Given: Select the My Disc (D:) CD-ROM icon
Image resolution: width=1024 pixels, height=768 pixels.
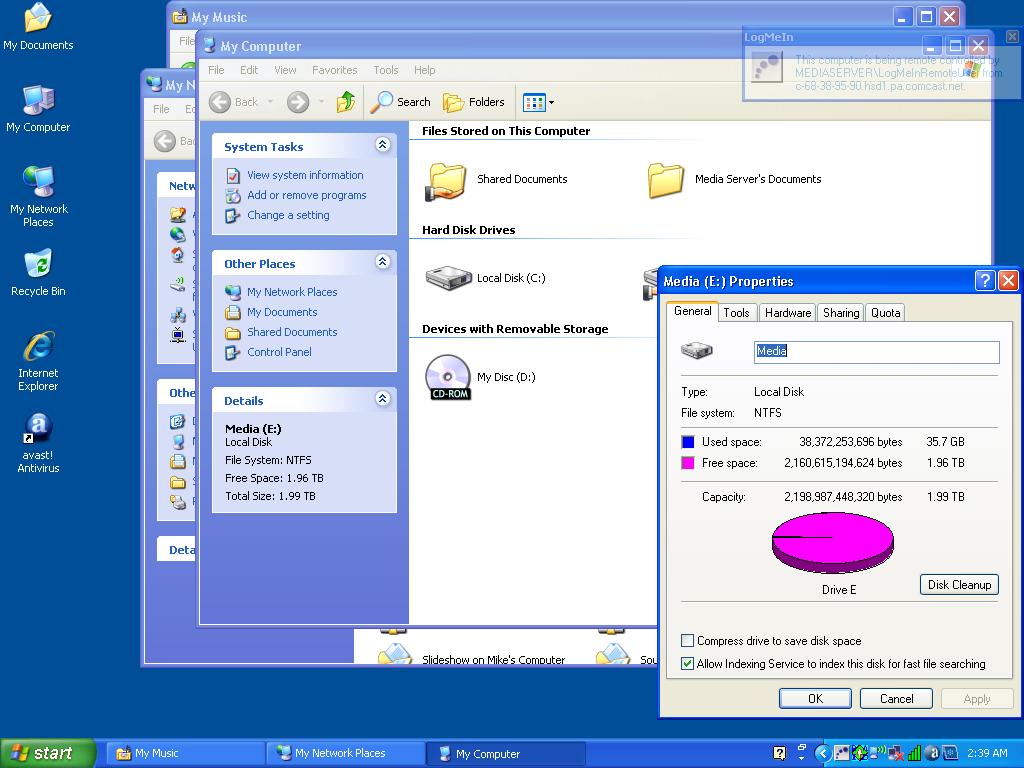Looking at the screenshot, I should pos(447,377).
